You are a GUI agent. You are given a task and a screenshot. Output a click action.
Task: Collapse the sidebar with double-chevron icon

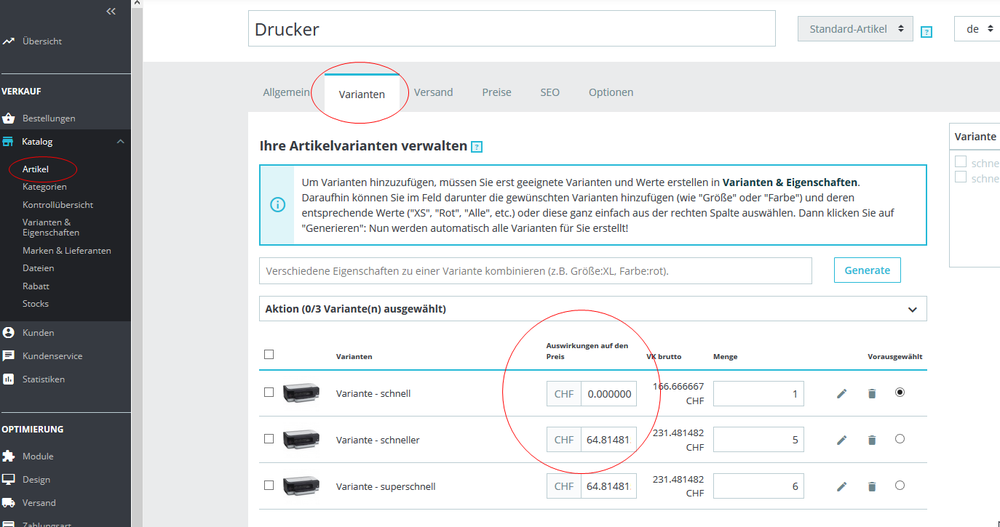click(111, 11)
